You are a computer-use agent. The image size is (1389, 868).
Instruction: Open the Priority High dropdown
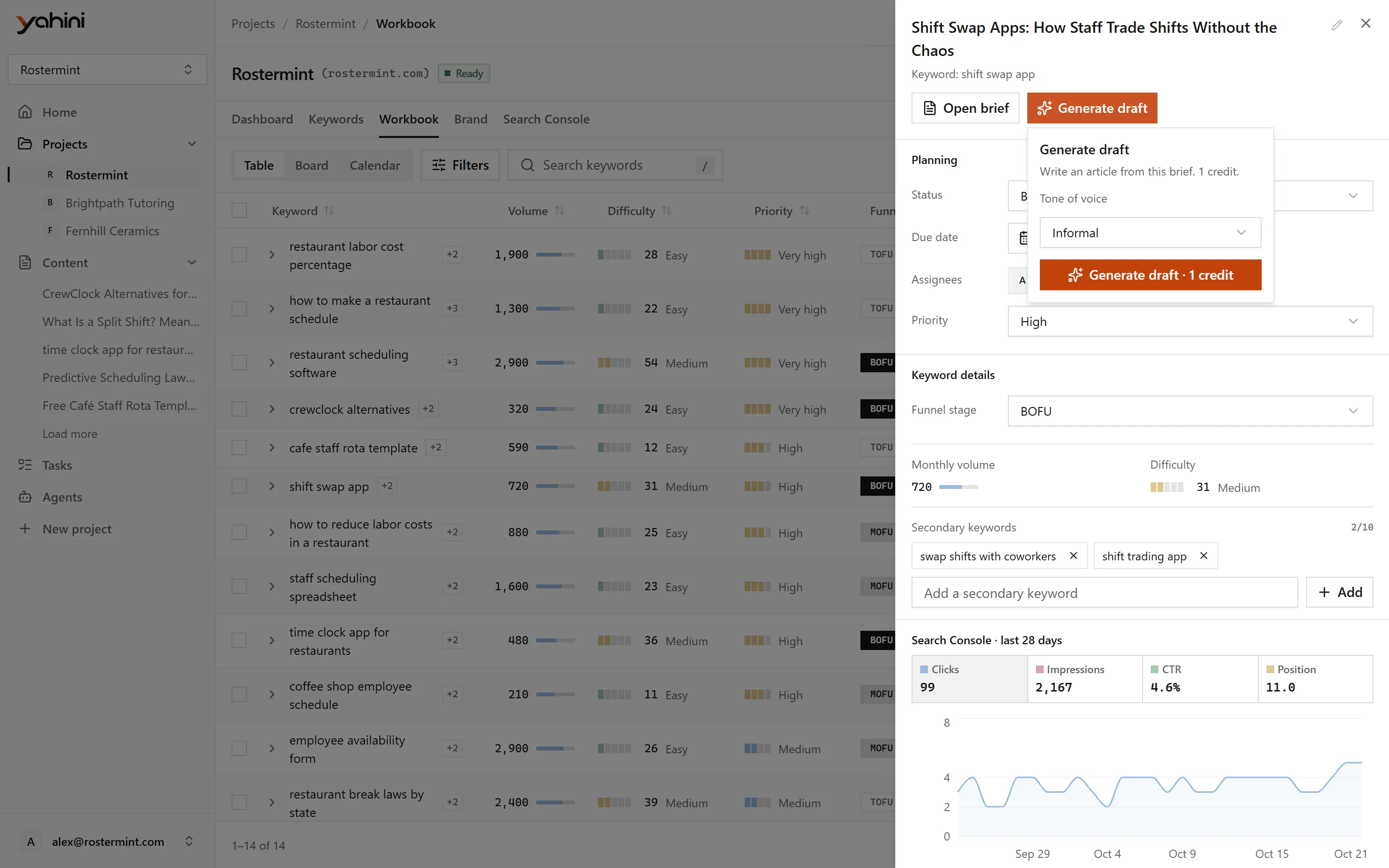click(1190, 322)
